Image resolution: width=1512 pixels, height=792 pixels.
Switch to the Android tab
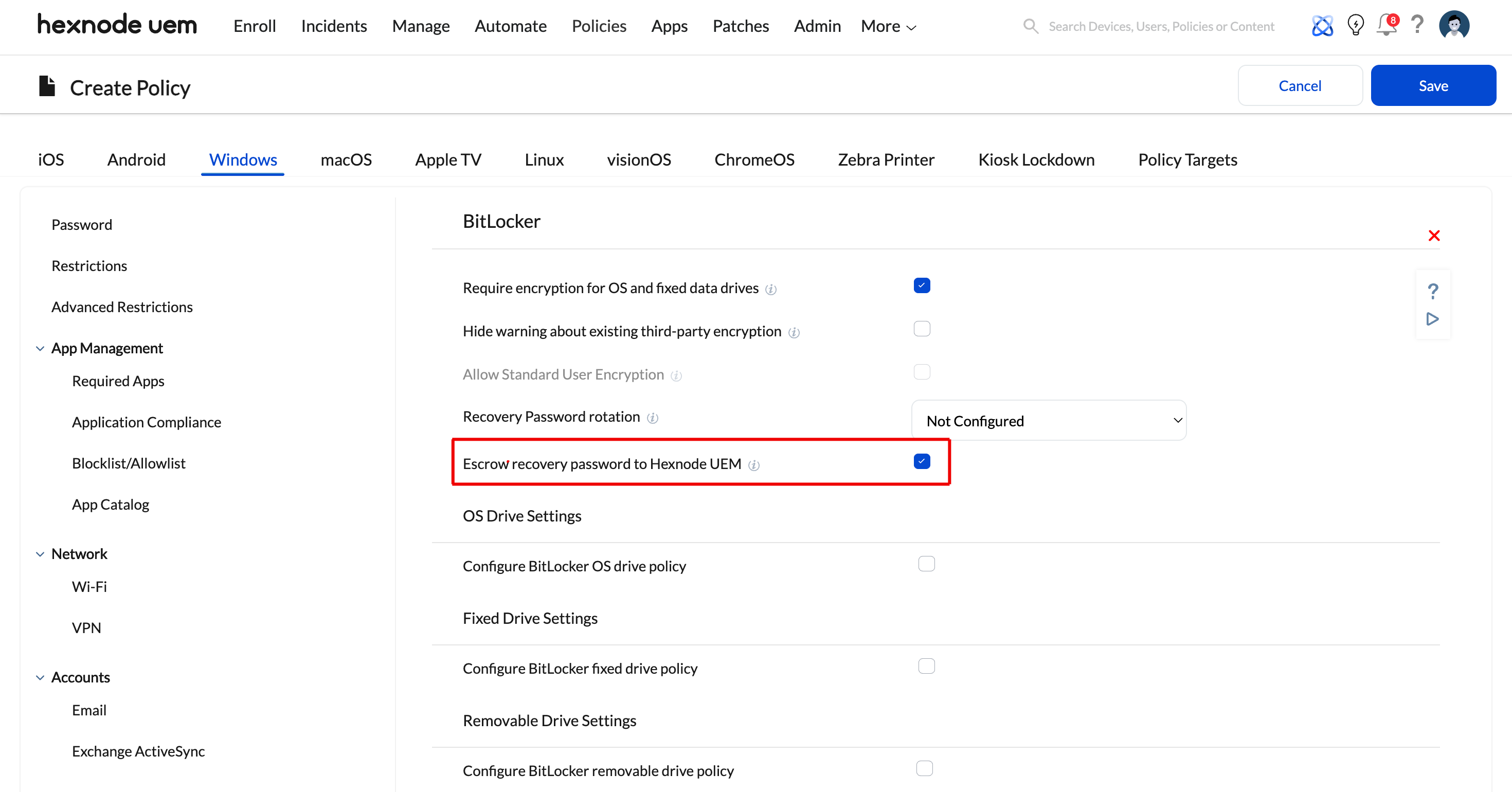136,159
